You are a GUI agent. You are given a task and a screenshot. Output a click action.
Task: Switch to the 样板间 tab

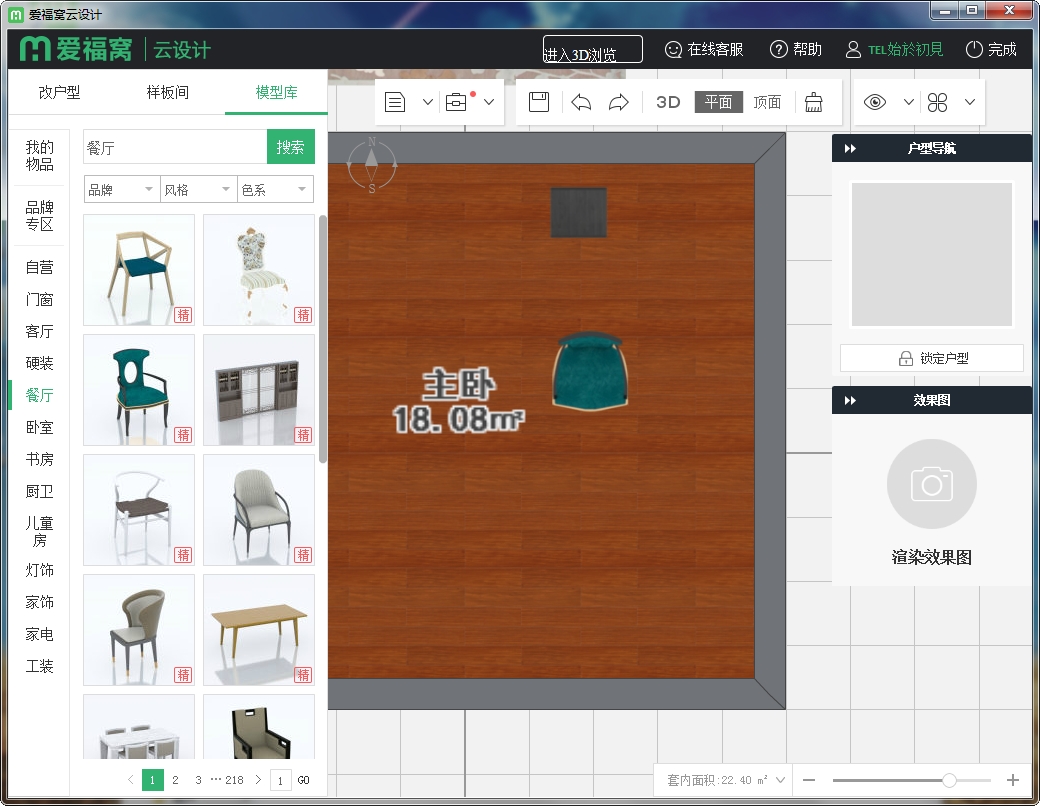(167, 92)
